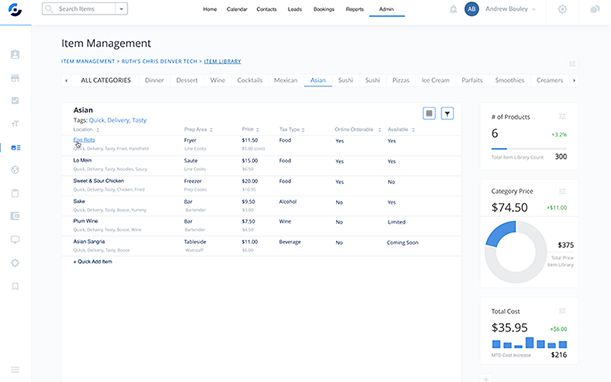Open the Home menu

pyautogui.click(x=210, y=9)
